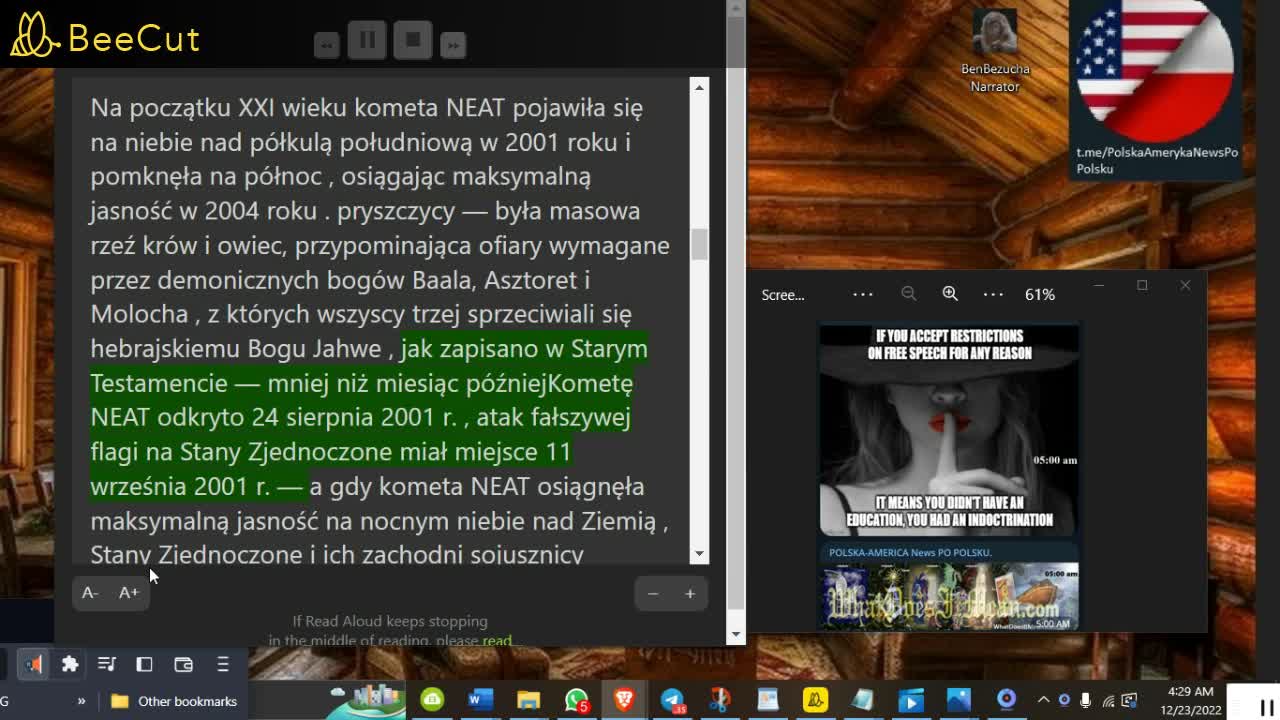Screen dimensions: 1280x720
Task: Expand the system tray hidden icons chevron
Action: pos(1043,700)
